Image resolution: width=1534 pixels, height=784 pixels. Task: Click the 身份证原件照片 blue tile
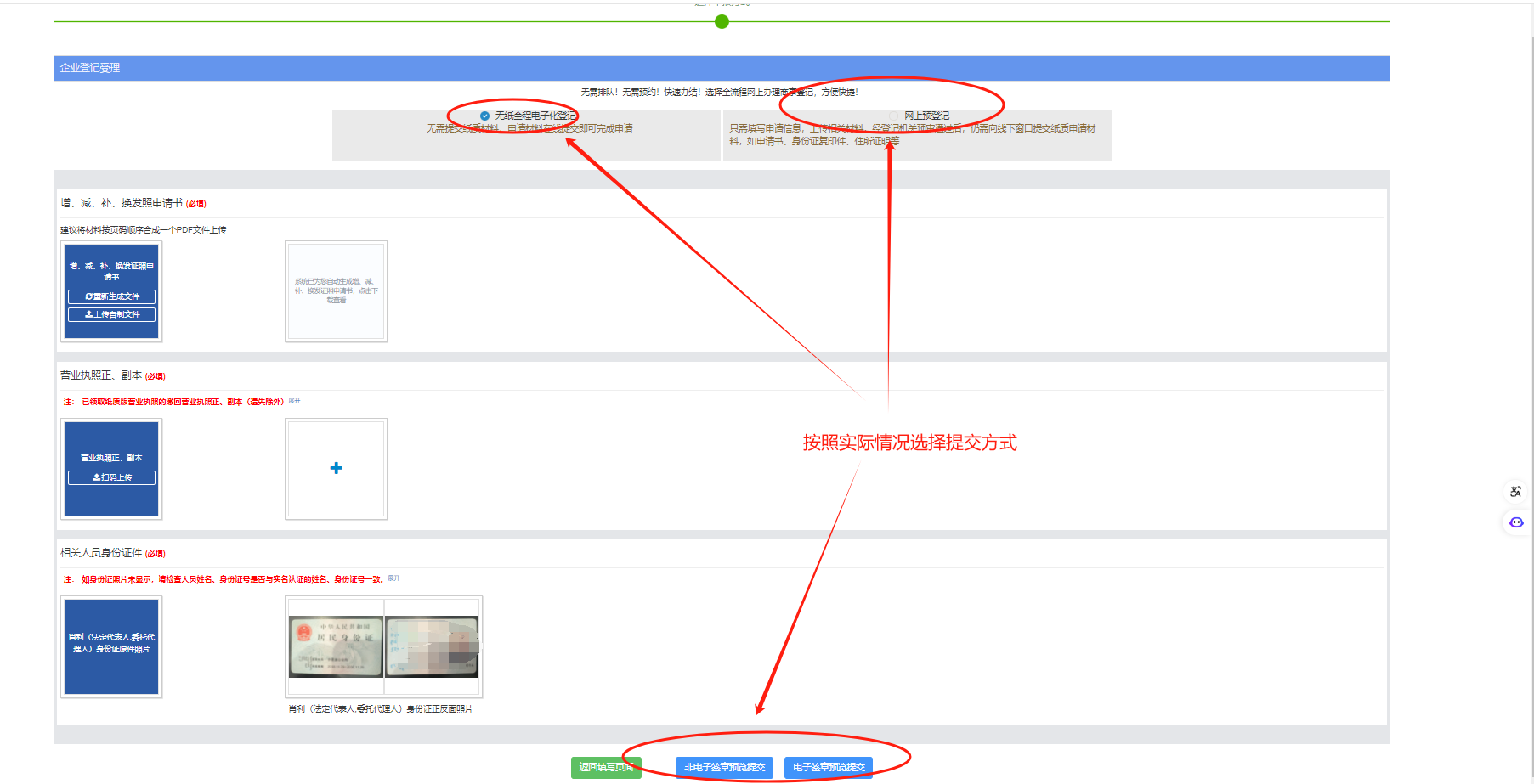pyautogui.click(x=111, y=646)
